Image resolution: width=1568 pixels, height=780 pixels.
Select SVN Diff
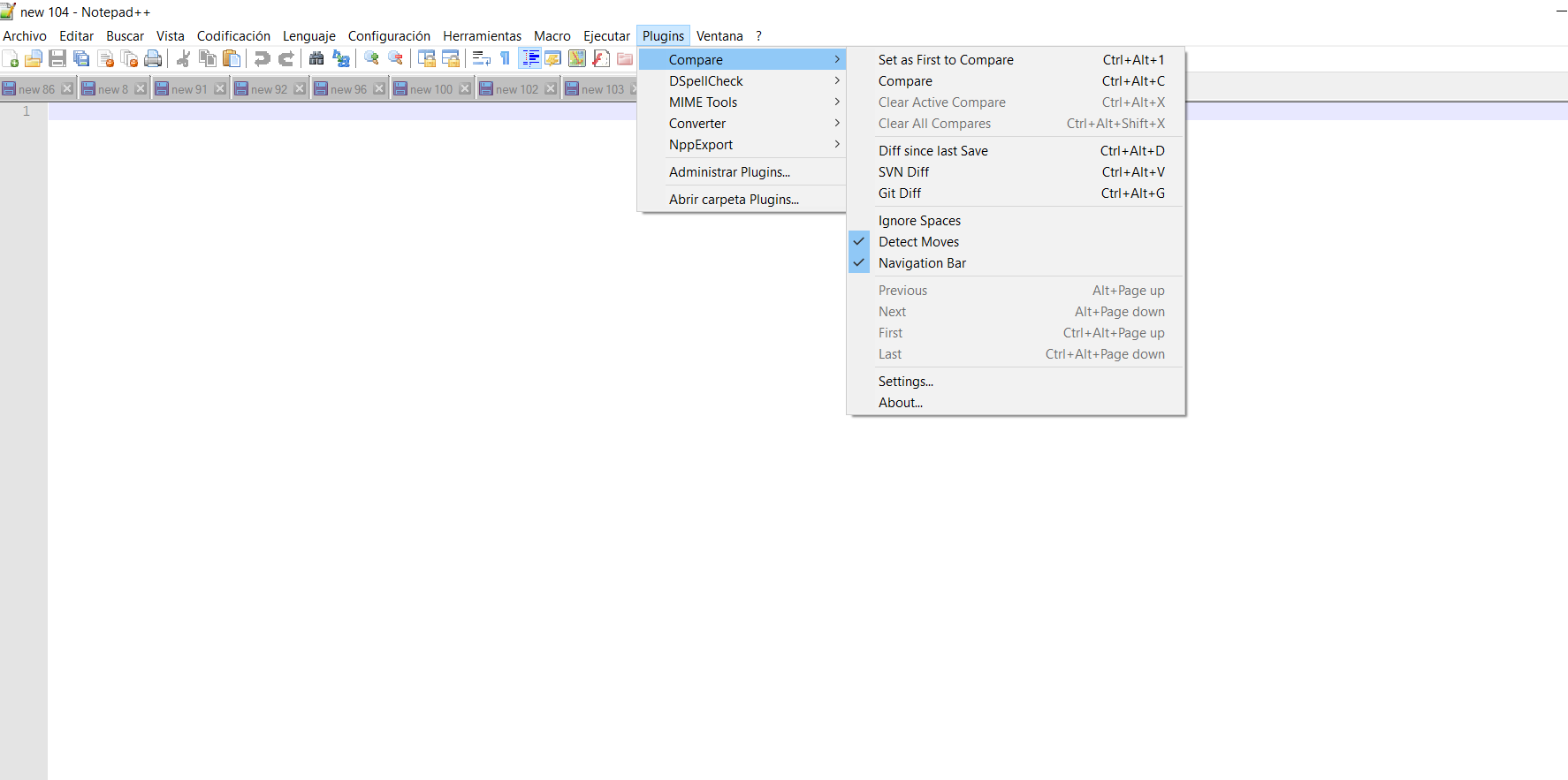click(1016, 172)
